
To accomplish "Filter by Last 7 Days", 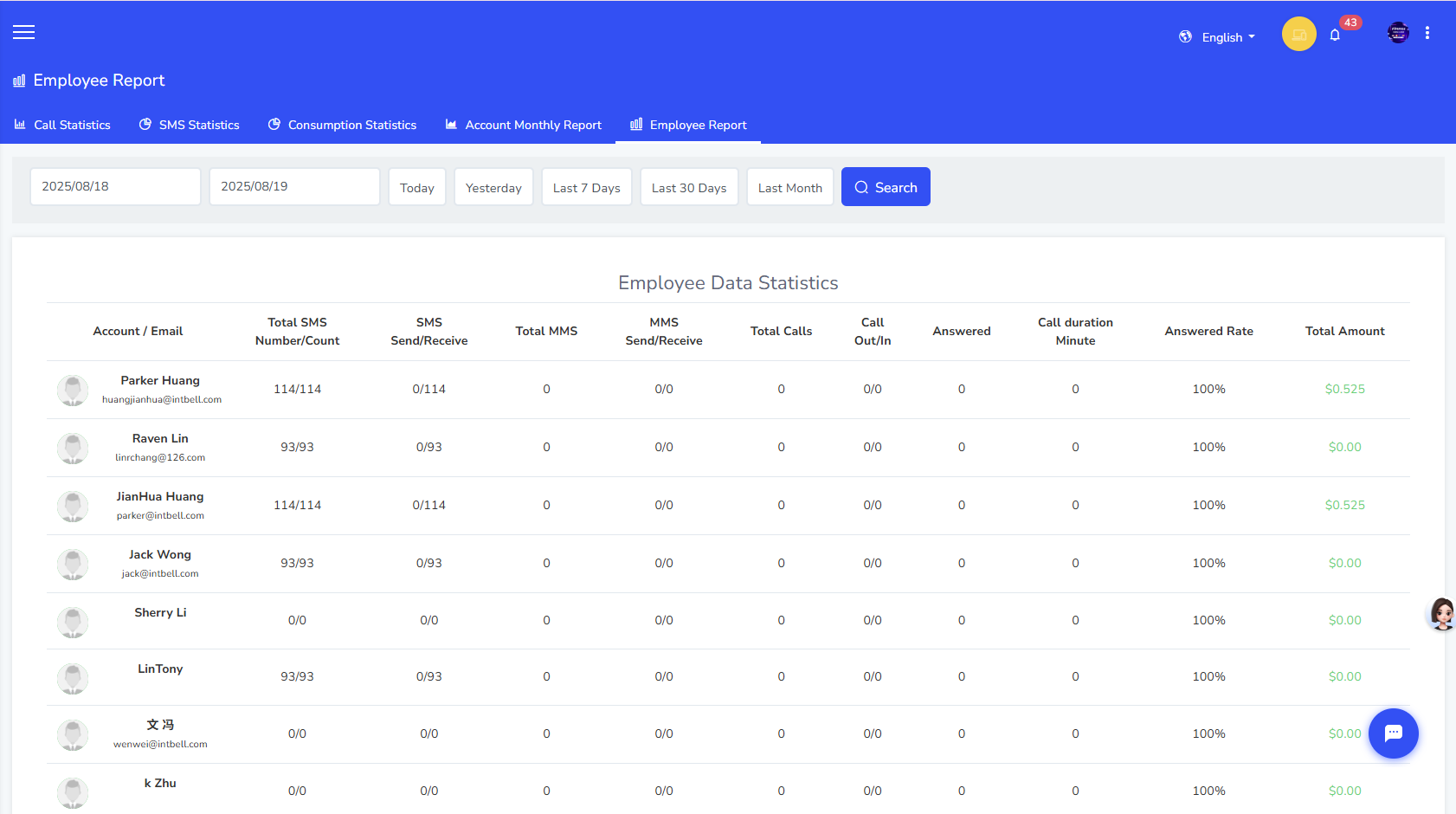I will coord(586,188).
